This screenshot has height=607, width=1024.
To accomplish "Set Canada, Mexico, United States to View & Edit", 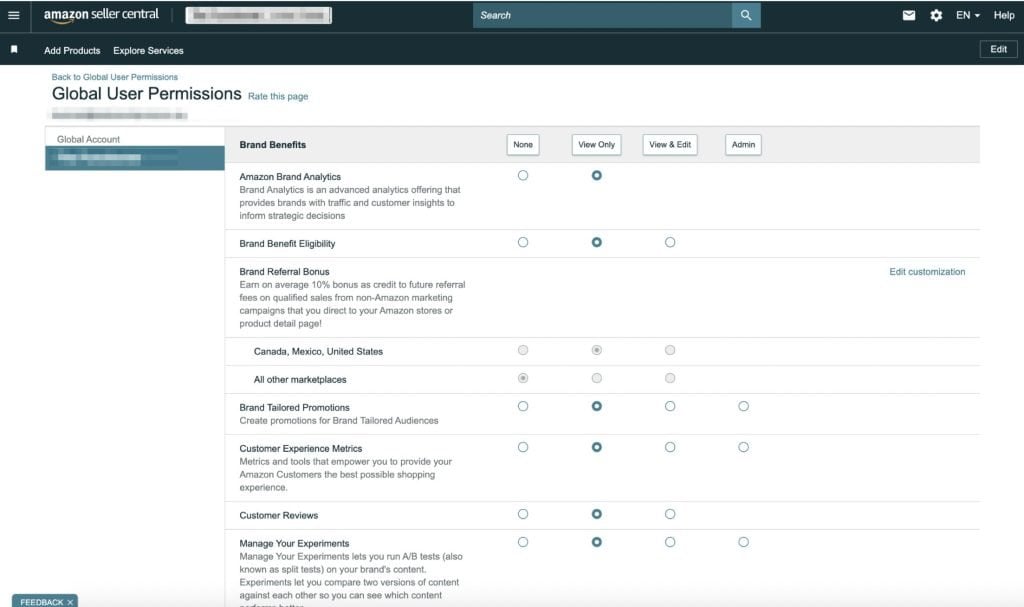I will click(x=669, y=350).
